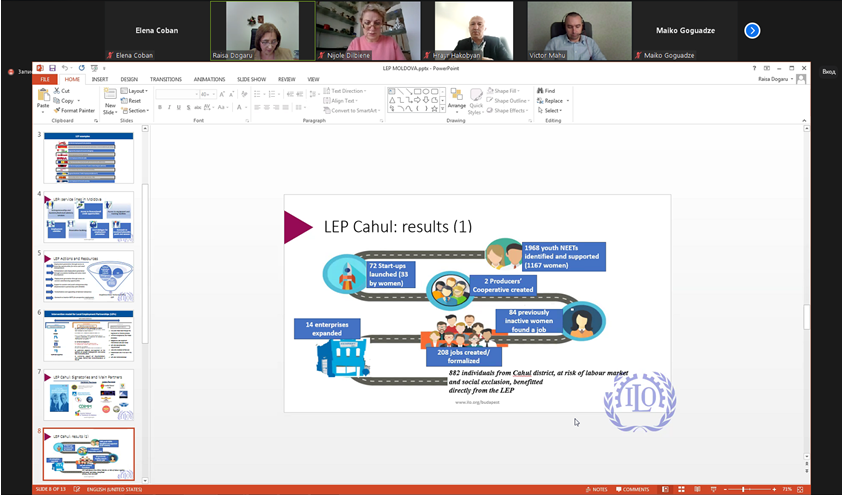This screenshot has width=842, height=495.
Task: Toggle Bold formatting in Font group
Action: tap(160, 107)
